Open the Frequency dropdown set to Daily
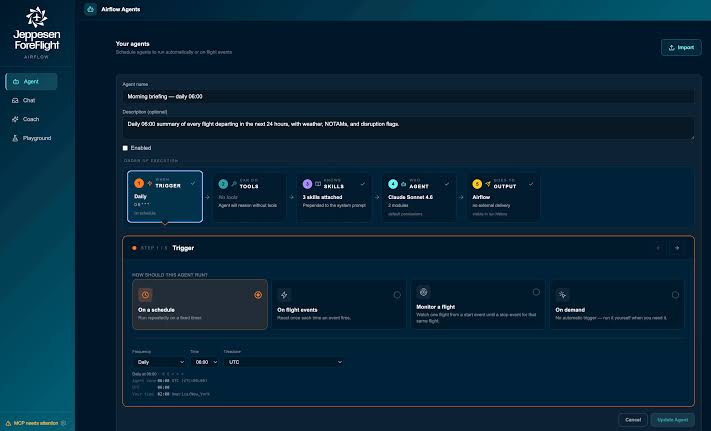Screen dimensions: 711x431 [159, 362]
